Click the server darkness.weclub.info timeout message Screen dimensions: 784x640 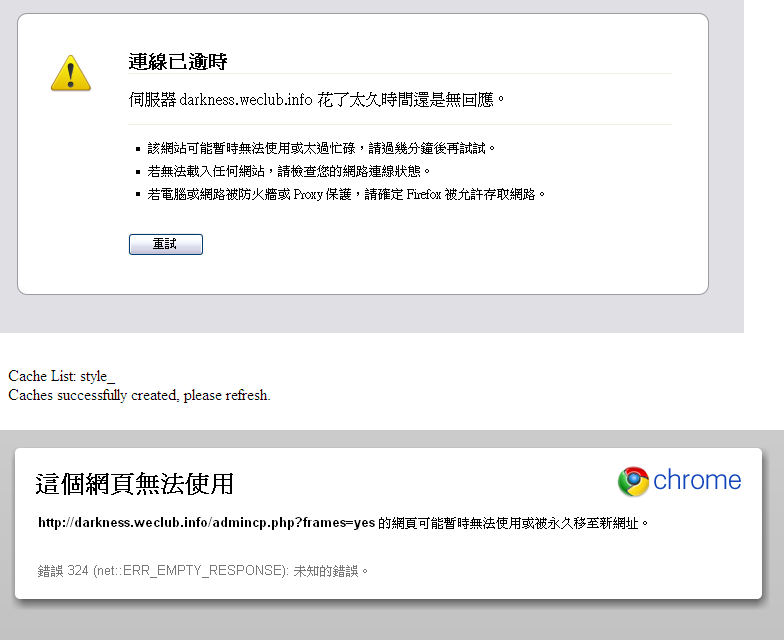(316, 100)
